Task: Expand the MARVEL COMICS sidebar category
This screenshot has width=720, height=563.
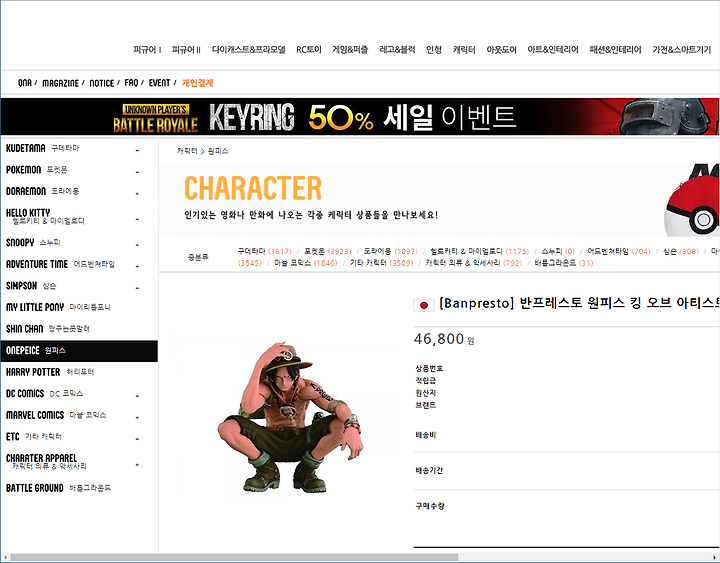Action: pos(137,417)
